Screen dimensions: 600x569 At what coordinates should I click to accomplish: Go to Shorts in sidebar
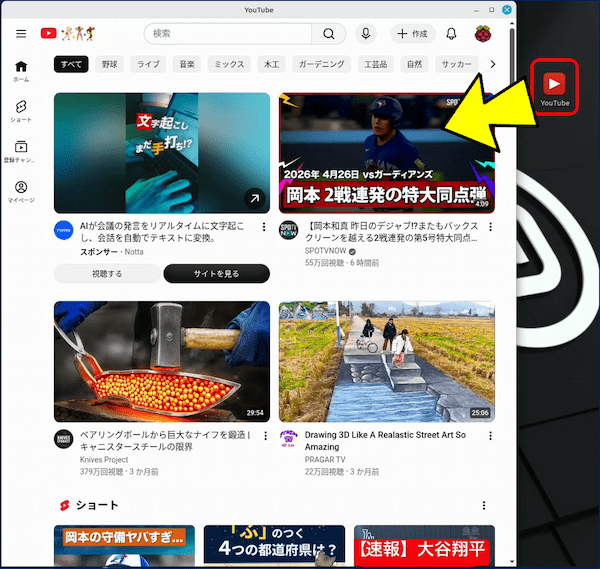coord(21,111)
